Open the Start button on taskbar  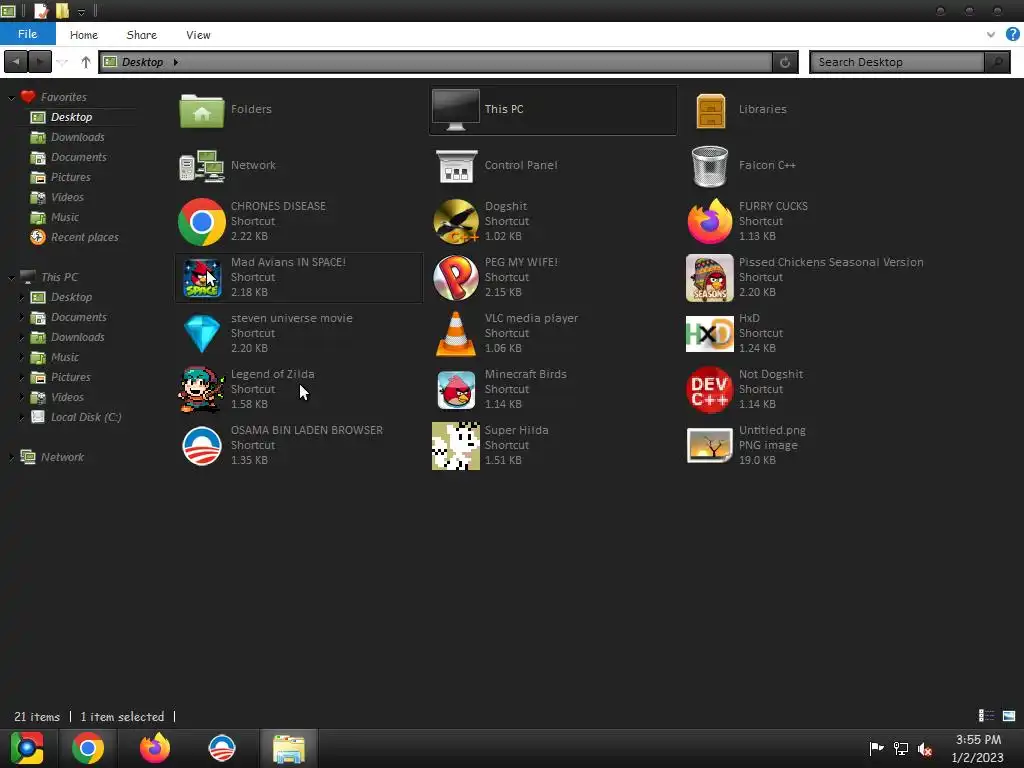[x=27, y=748]
